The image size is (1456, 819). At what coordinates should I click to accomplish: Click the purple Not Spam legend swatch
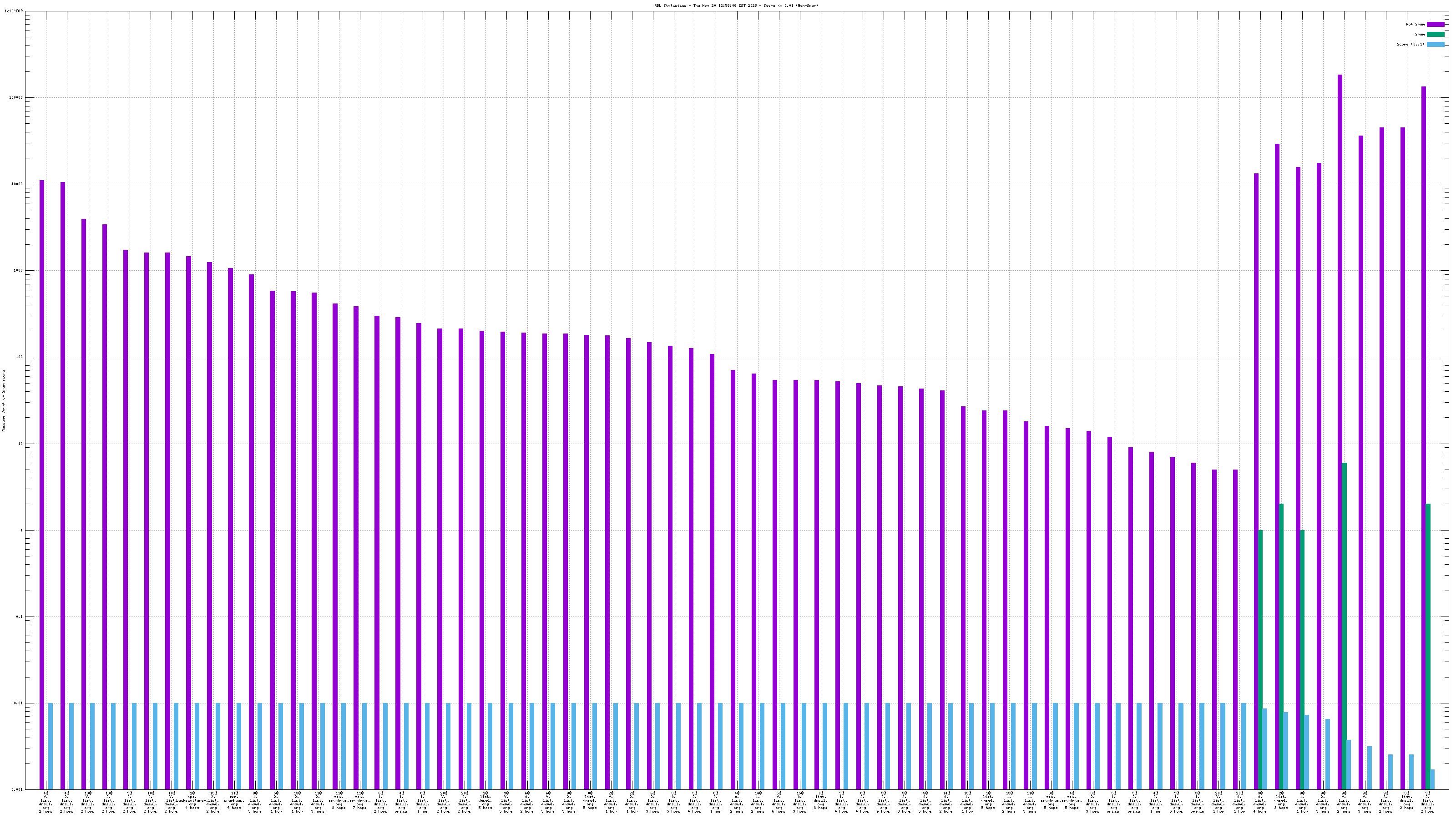[x=1435, y=24]
